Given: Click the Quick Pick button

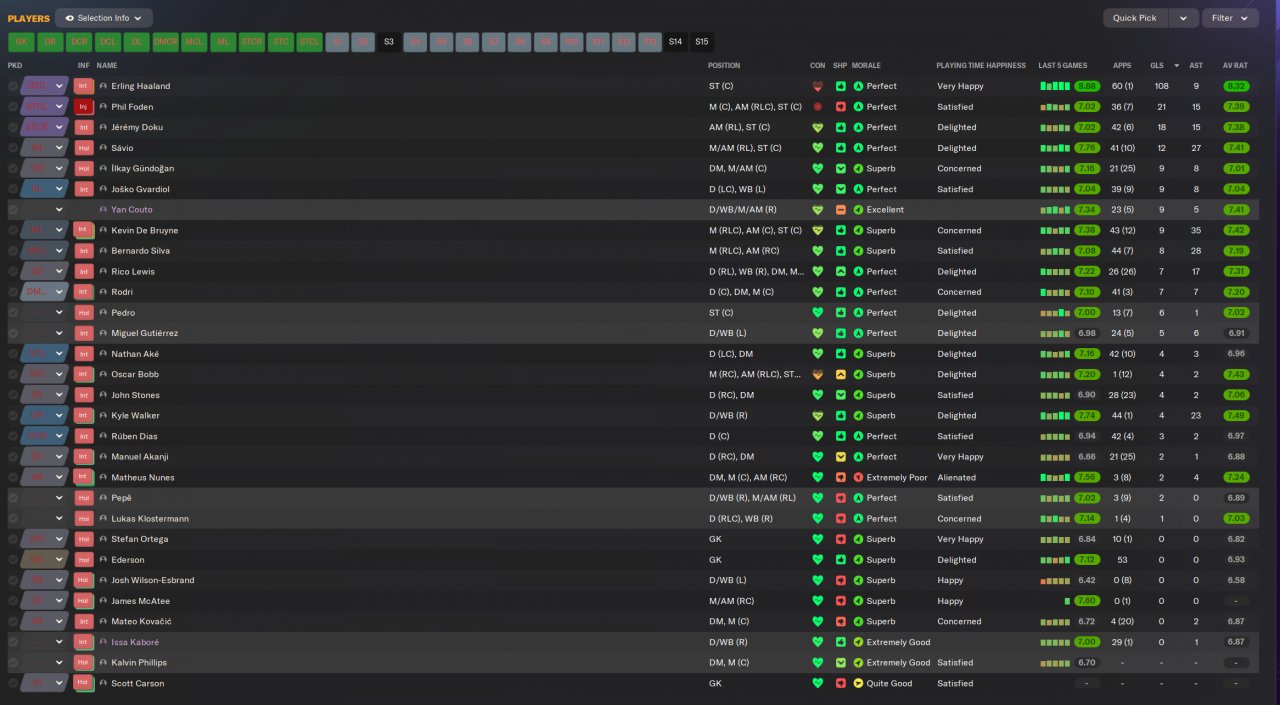Looking at the screenshot, I should click(x=1135, y=18).
